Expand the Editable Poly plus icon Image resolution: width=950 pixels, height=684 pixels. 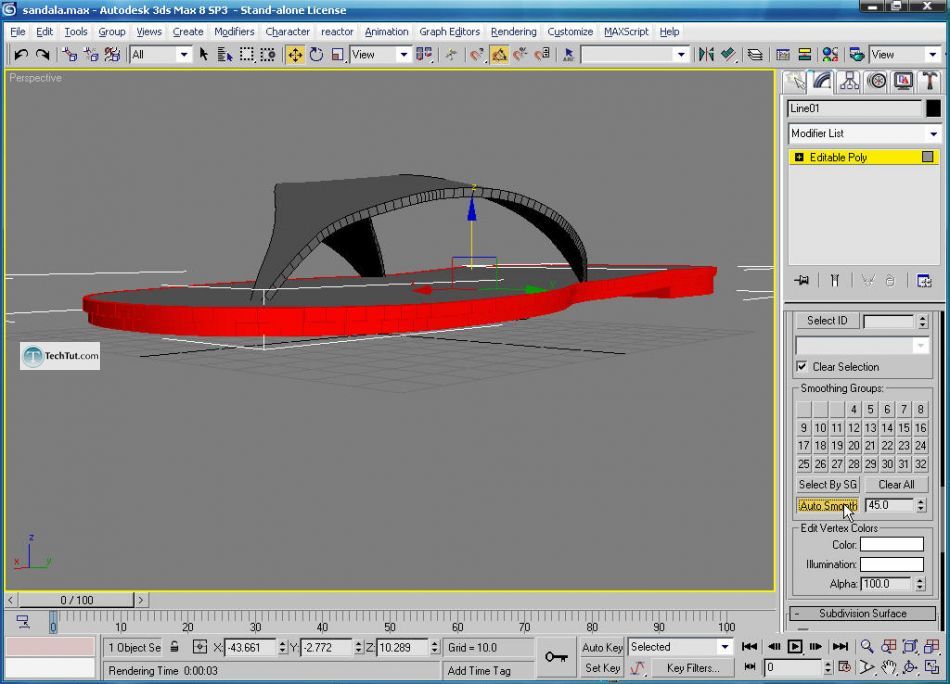point(799,158)
